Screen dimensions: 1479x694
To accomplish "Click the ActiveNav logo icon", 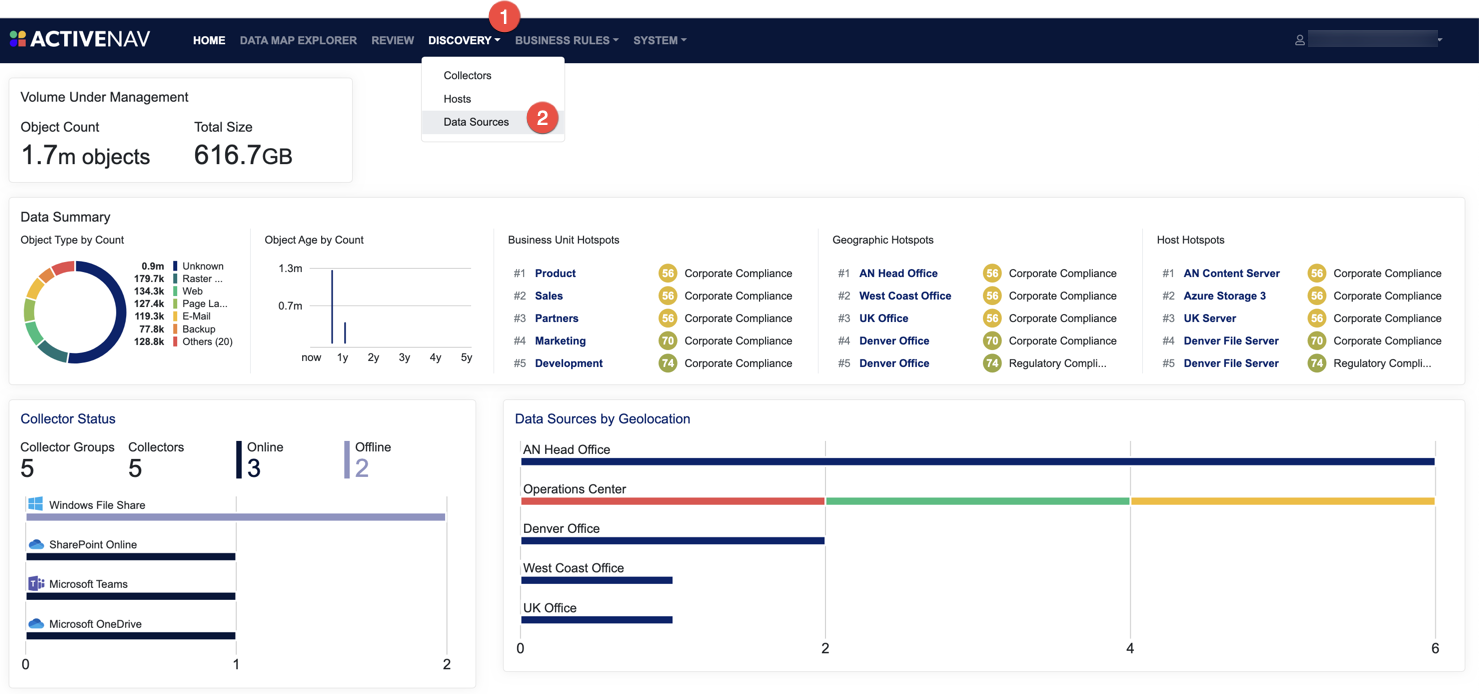I will pyautogui.click(x=18, y=39).
